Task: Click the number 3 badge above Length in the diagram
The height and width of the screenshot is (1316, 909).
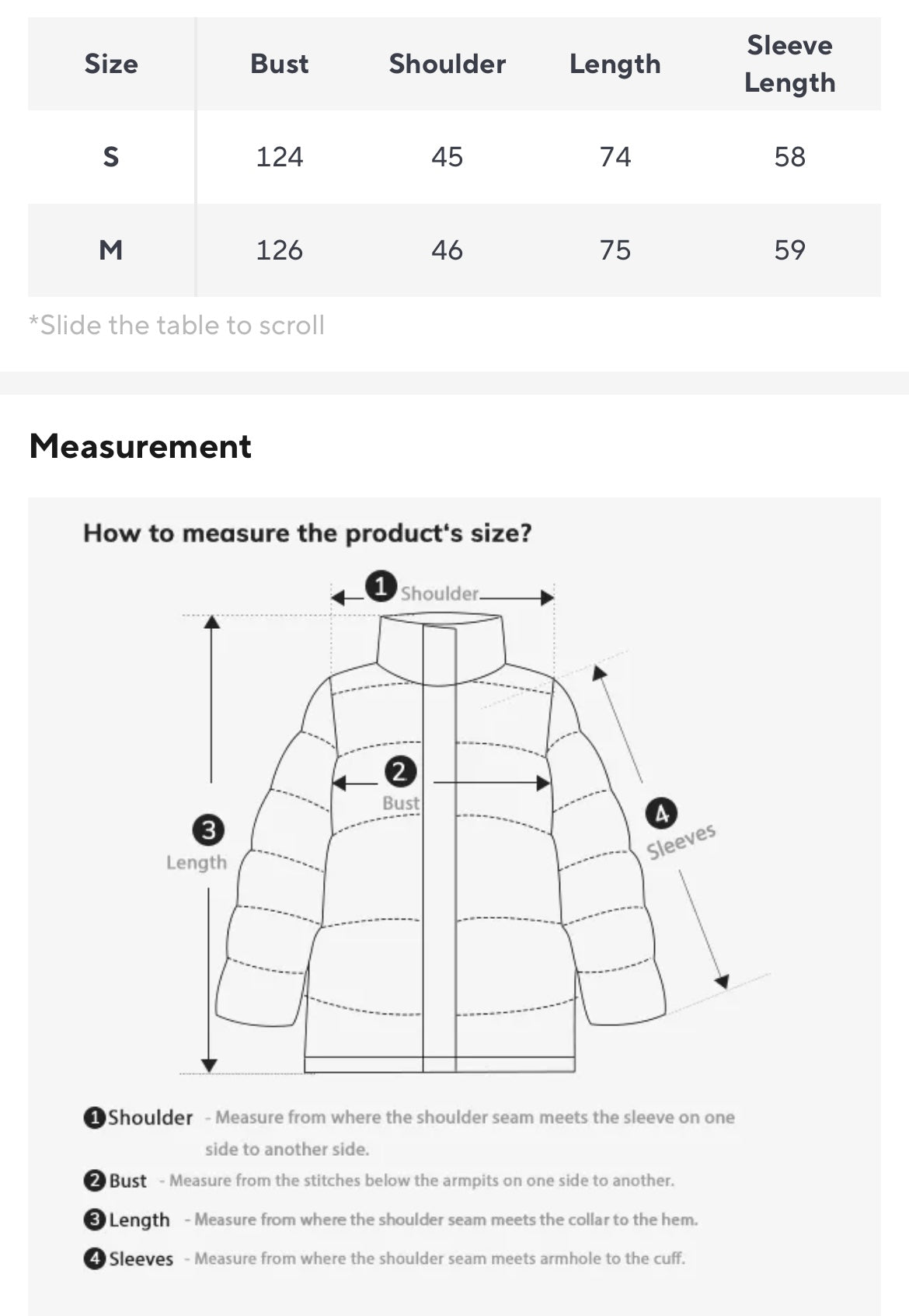Action: click(x=208, y=830)
